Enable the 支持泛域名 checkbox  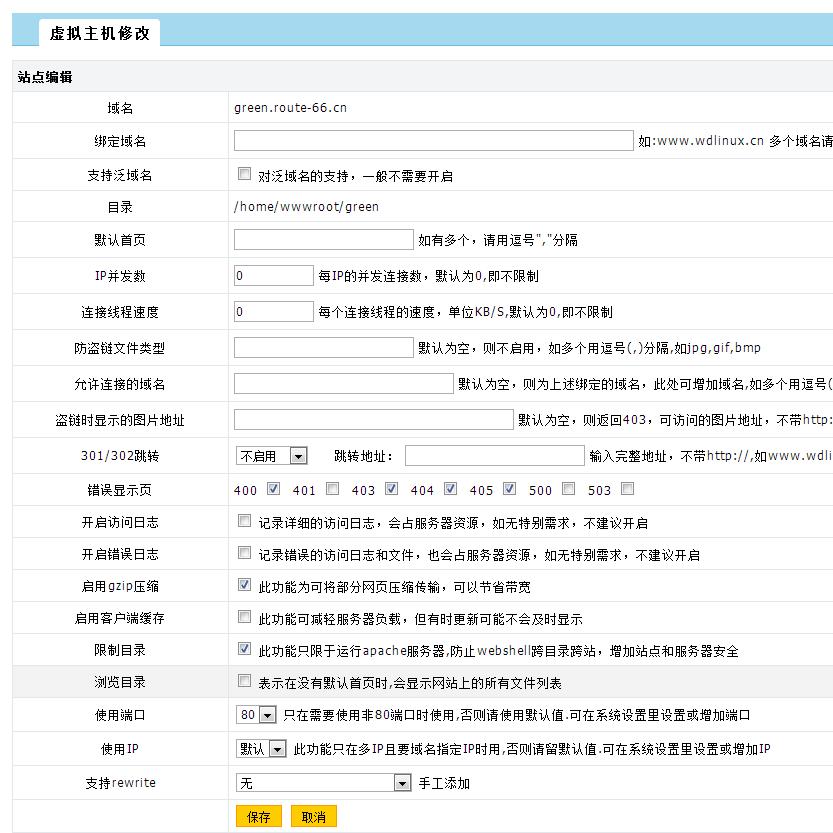click(x=244, y=174)
